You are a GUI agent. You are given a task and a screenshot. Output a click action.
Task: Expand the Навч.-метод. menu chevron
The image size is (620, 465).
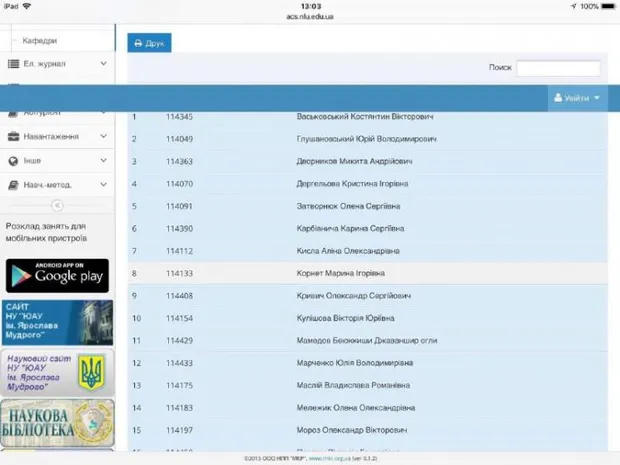(x=103, y=185)
